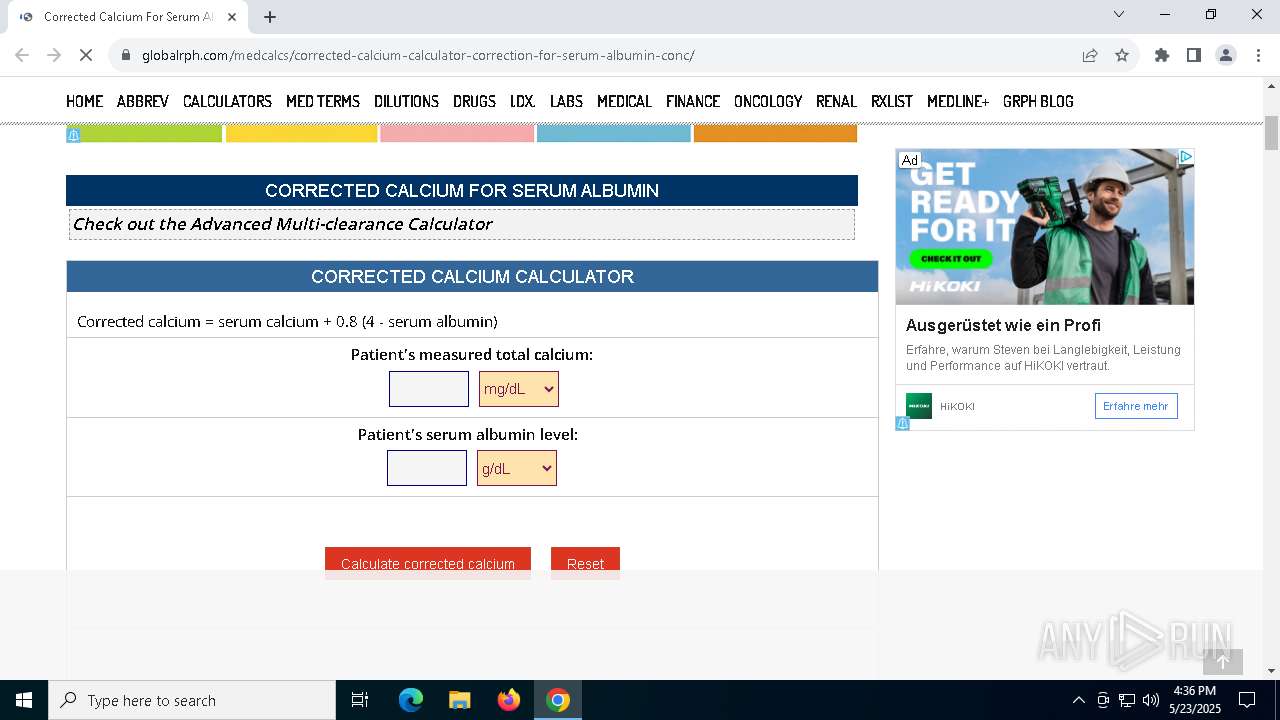
Task: Click the 'Ausgerüstet wie ein Profi' ad headline
Action: pyautogui.click(x=1003, y=325)
